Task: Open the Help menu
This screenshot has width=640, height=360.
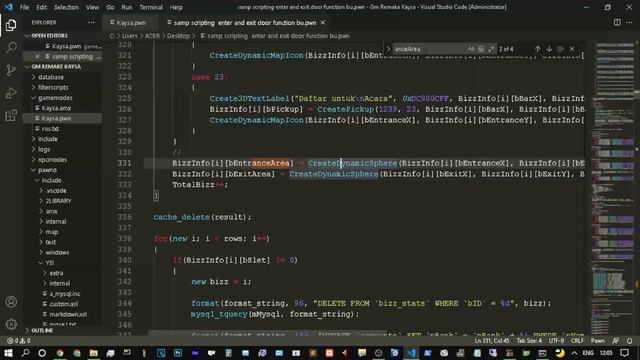Action: [176, 7]
